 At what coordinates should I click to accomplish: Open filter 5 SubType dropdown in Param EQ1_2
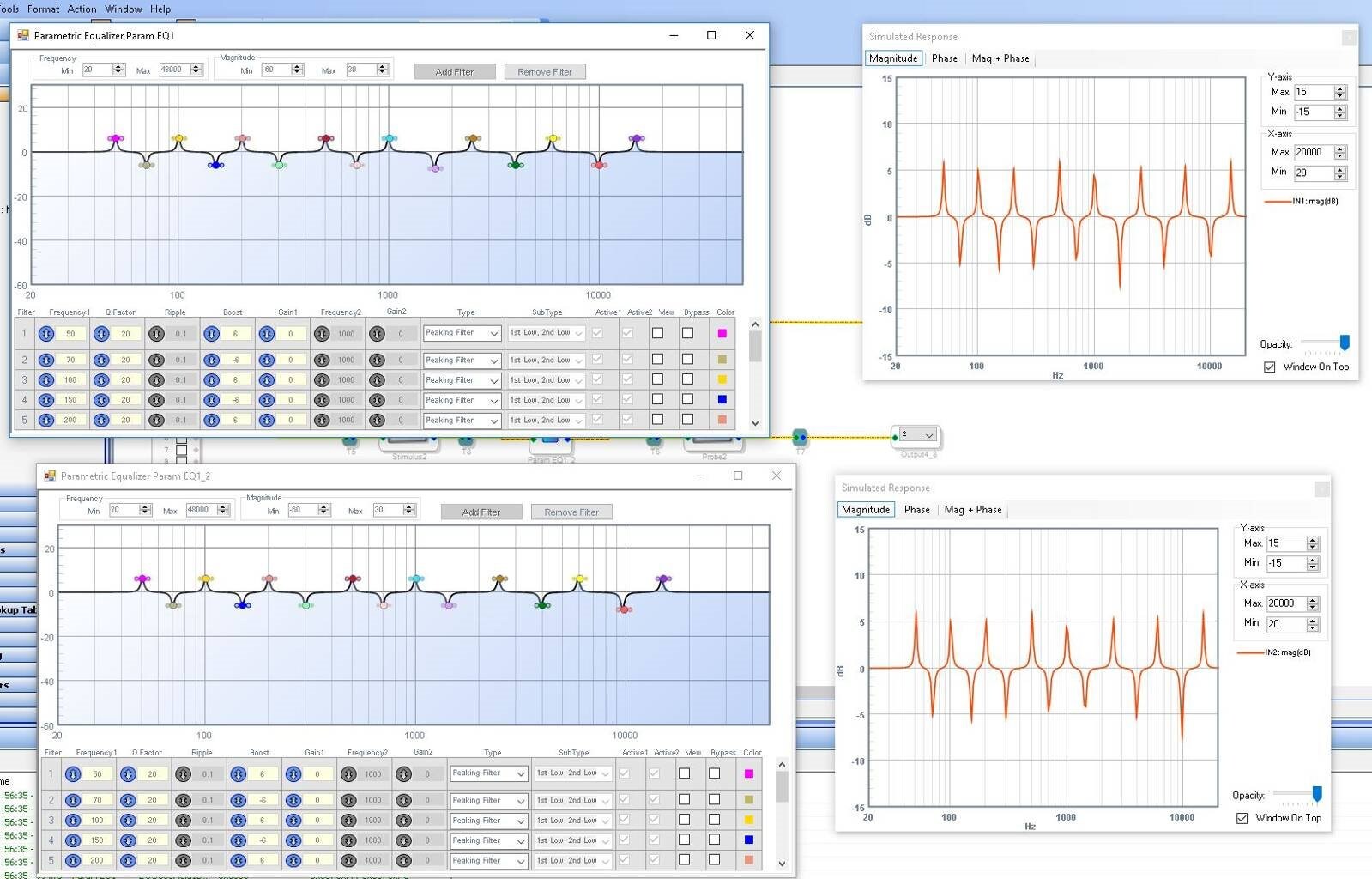point(573,860)
